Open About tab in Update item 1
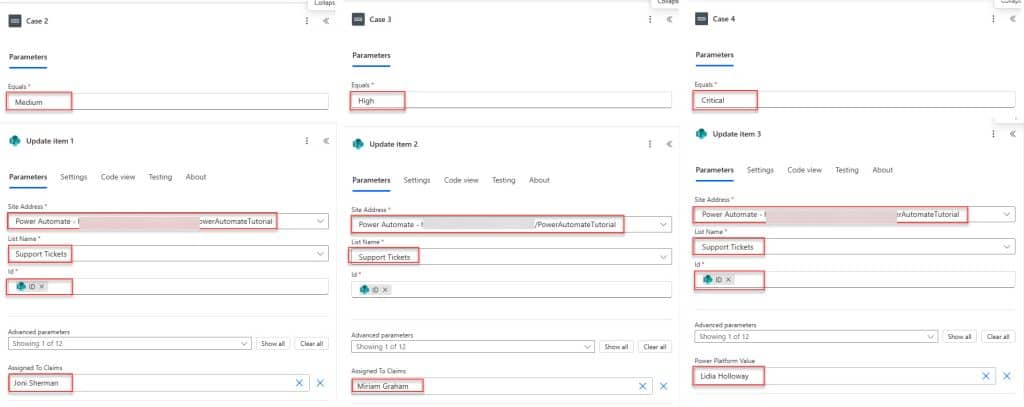1024x407 pixels. pos(196,177)
